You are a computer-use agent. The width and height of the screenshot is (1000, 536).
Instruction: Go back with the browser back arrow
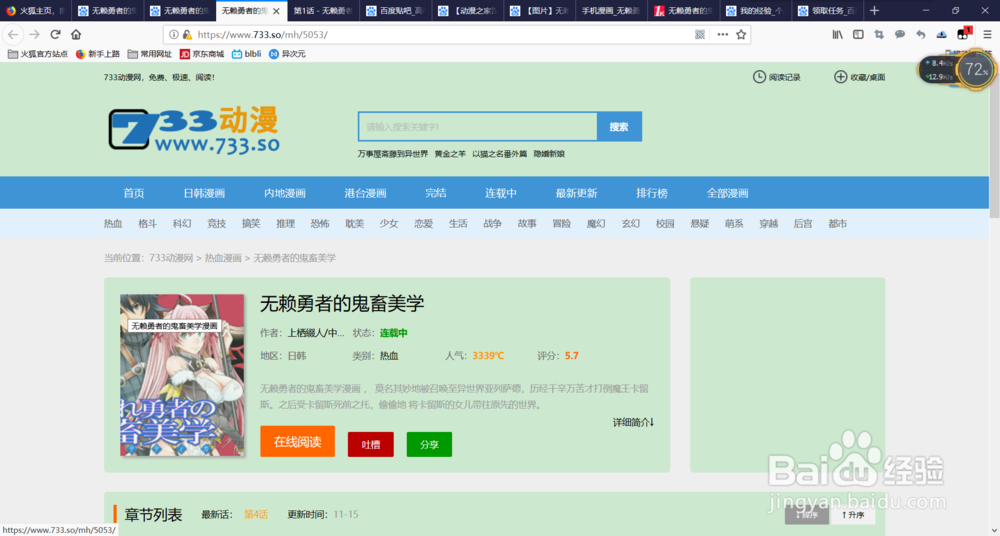(x=13, y=34)
